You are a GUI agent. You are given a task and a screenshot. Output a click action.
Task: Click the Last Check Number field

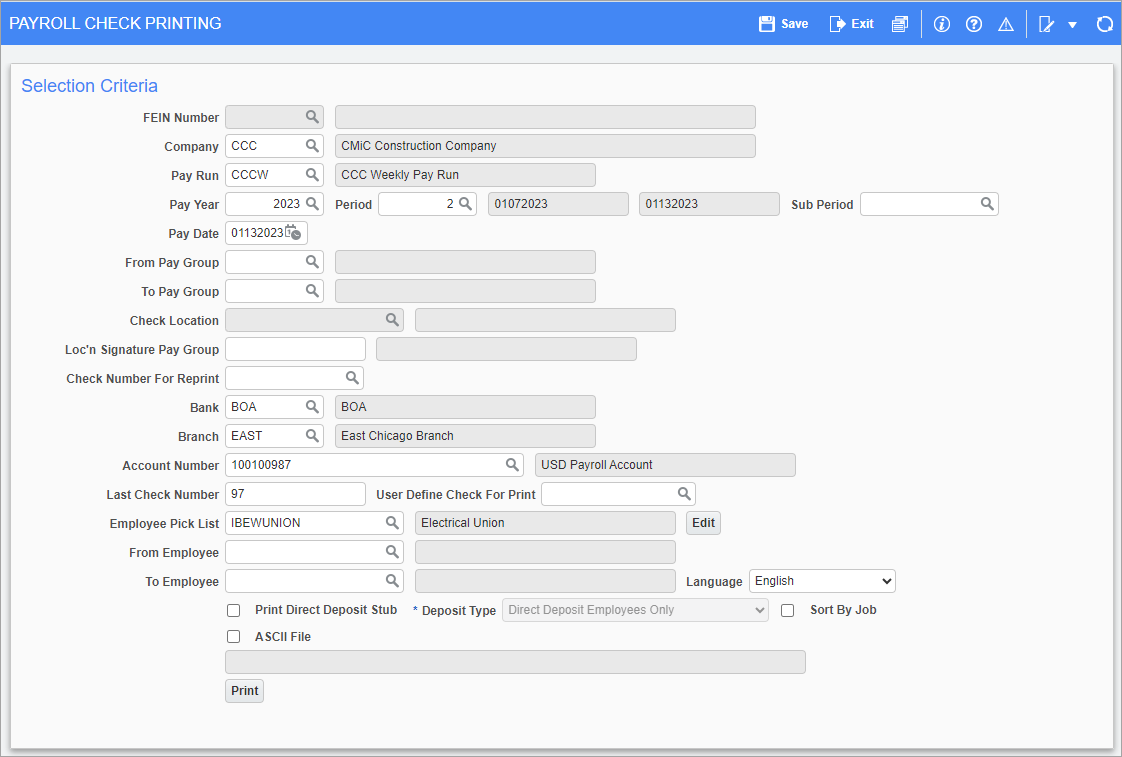[296, 494]
